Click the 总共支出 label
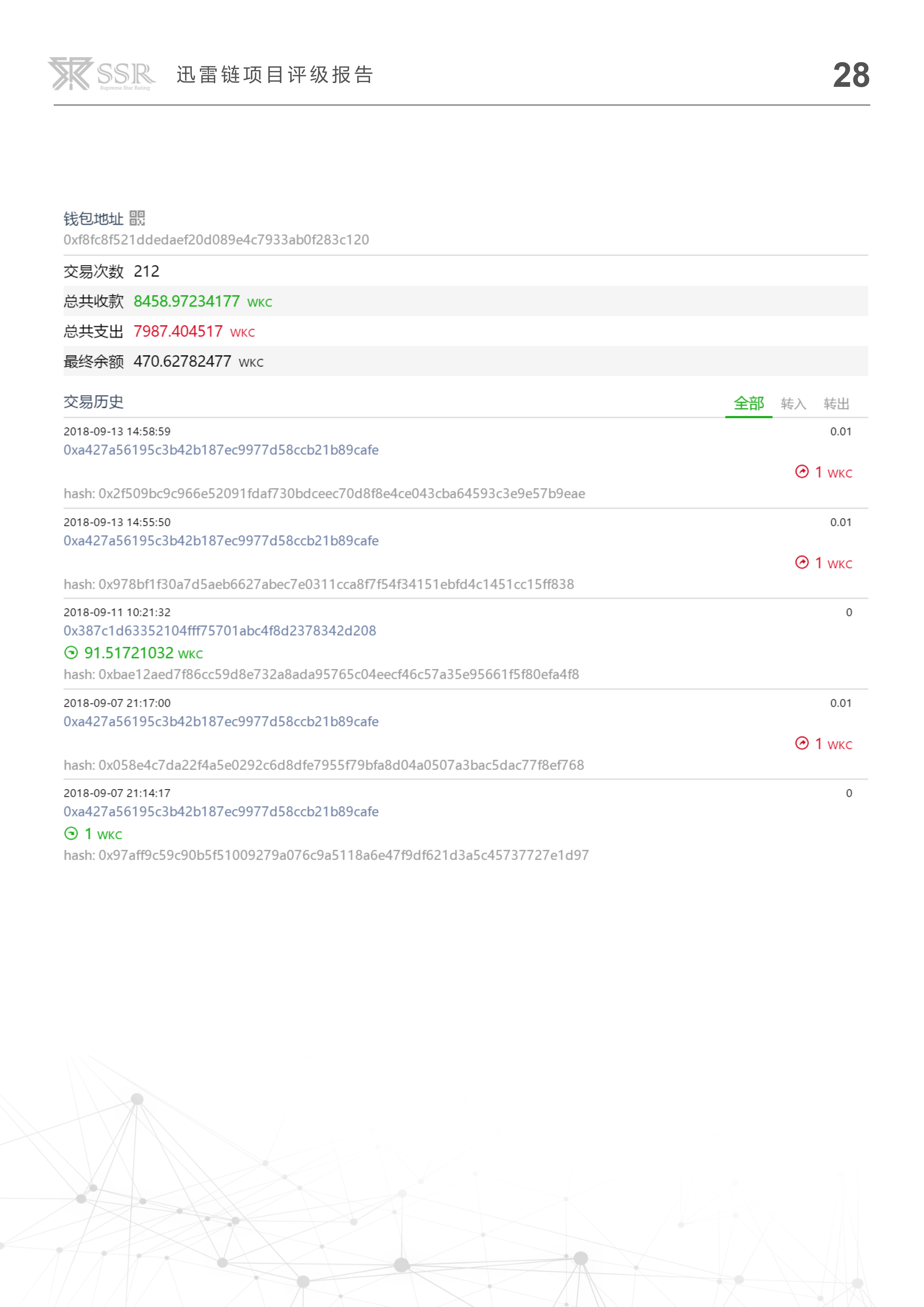924x1307 pixels. point(93,331)
